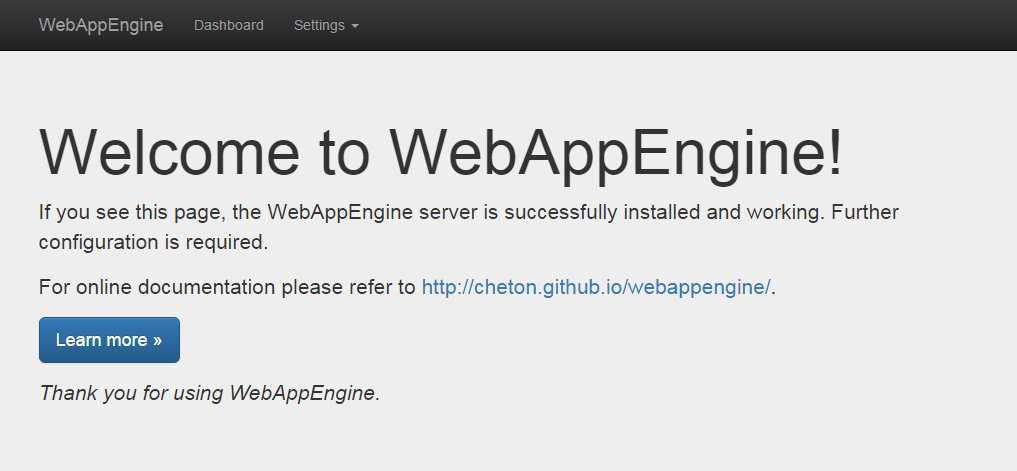The image size is (1017, 471).
Task: Click WebAppEngine in the thank-you line
Action: click(x=304, y=393)
